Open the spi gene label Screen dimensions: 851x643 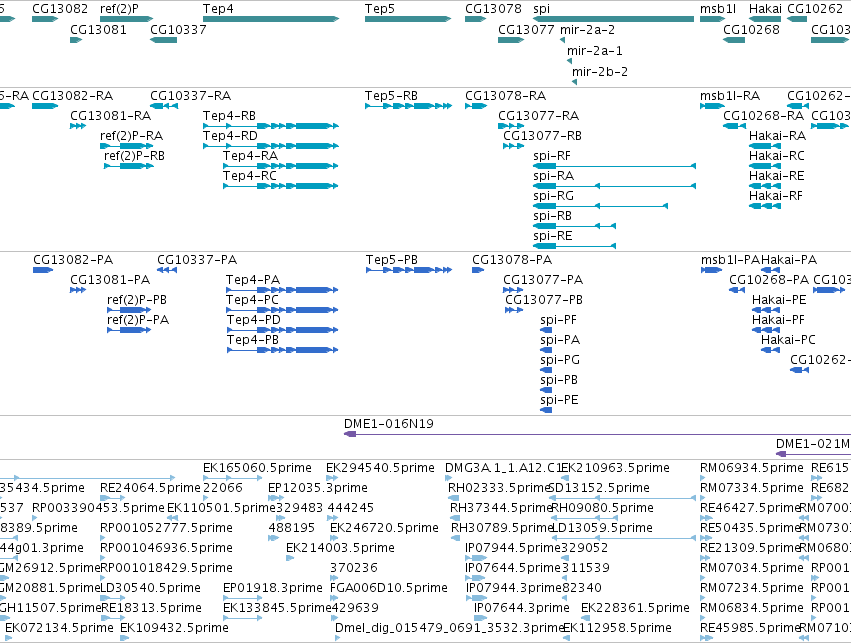tap(541, 9)
